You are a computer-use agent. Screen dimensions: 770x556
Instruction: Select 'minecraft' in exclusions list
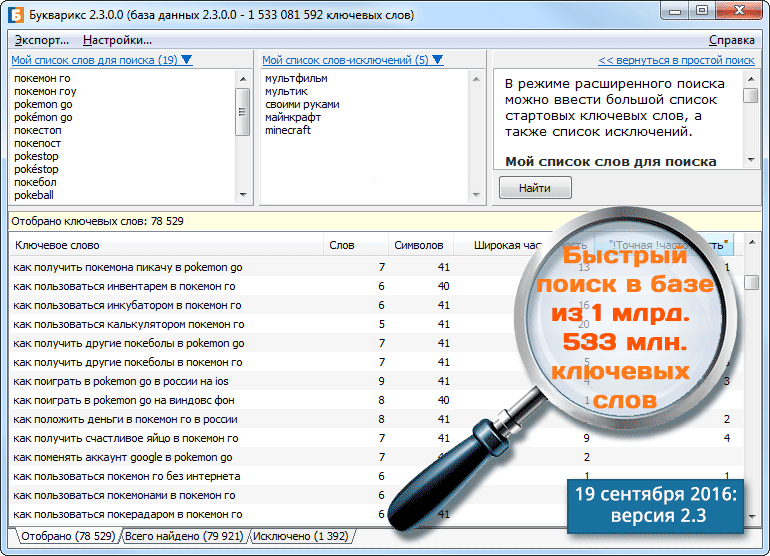coord(288,130)
